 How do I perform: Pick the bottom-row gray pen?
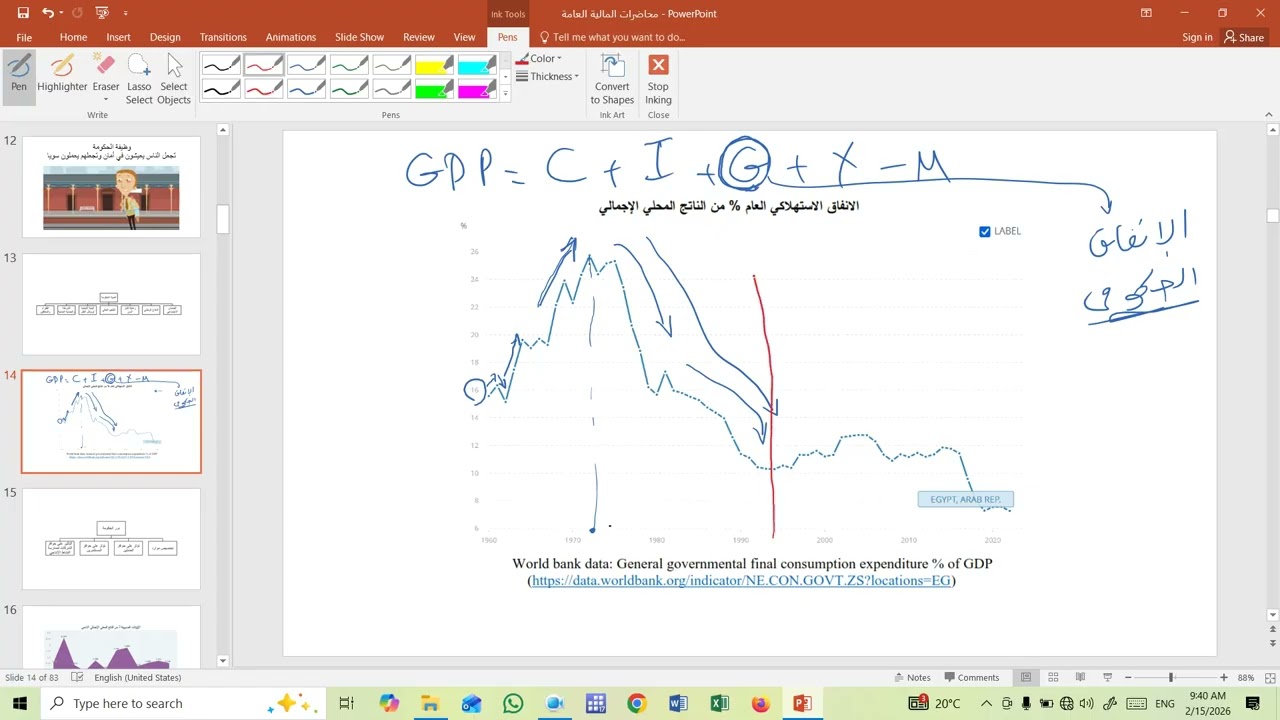(x=393, y=89)
